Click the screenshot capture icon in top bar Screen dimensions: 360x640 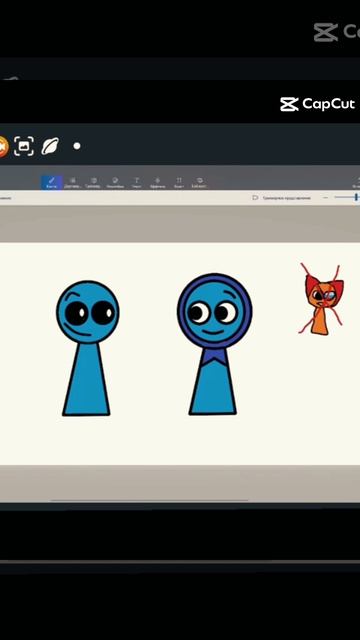[24, 146]
